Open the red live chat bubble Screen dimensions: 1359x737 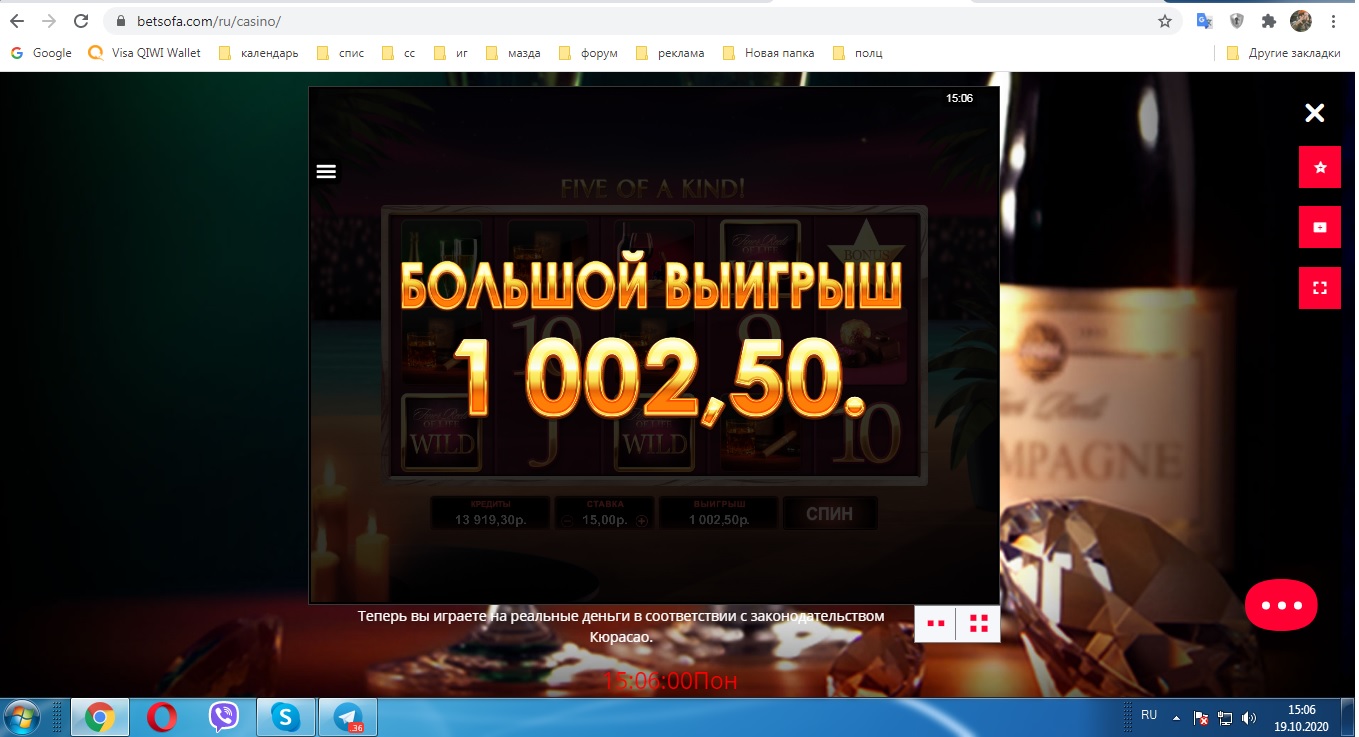pyautogui.click(x=1281, y=605)
